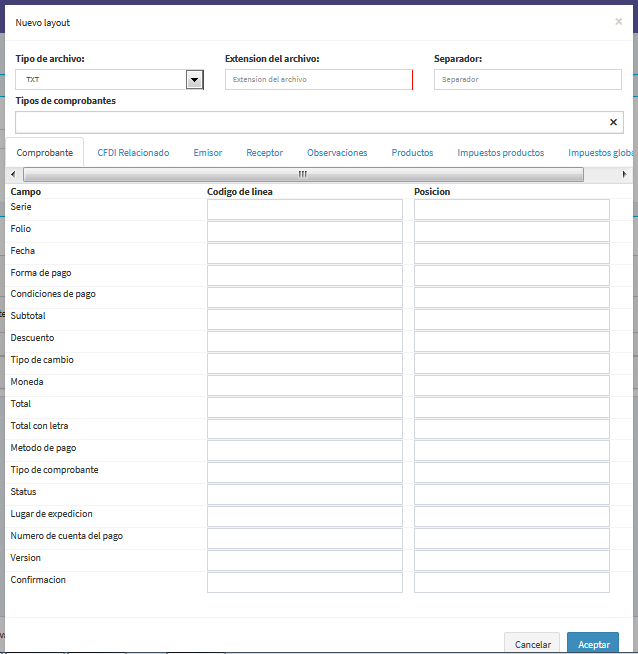Open the Emisor tab

208,153
